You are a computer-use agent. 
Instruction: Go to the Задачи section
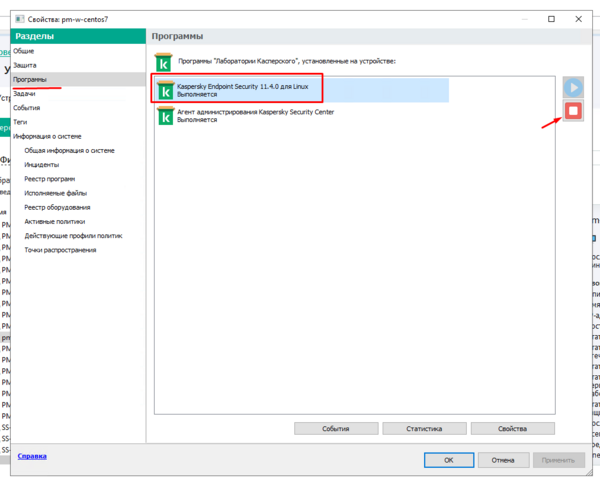tap(24, 93)
